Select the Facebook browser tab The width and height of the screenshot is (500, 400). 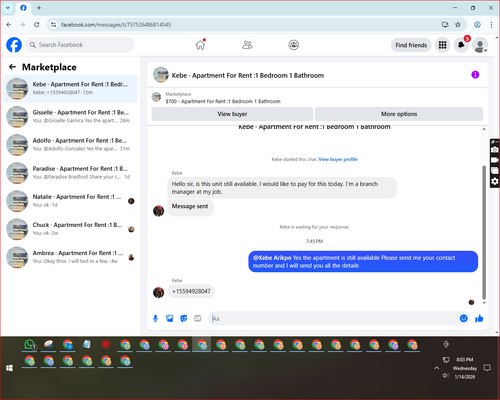point(23,8)
